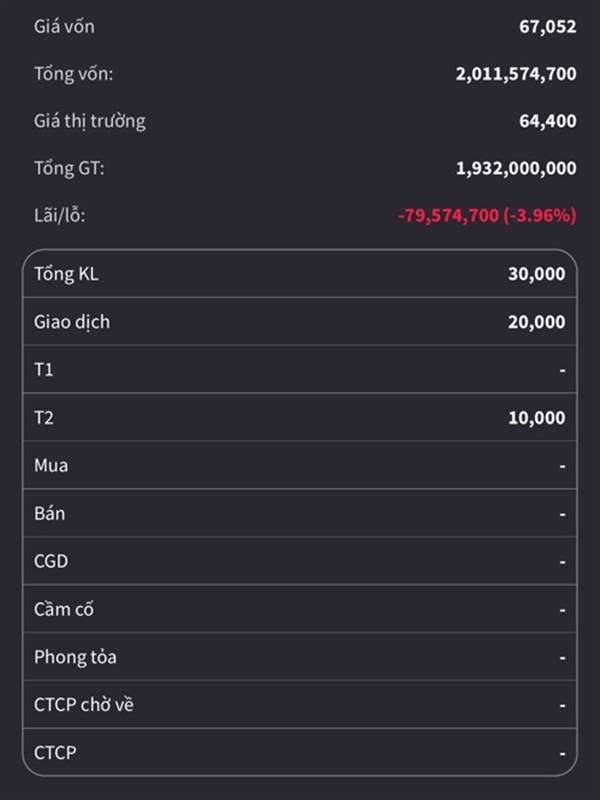Tap the red Lãi/lỗ loss figure
Screen dimensions: 600x800
point(487,215)
